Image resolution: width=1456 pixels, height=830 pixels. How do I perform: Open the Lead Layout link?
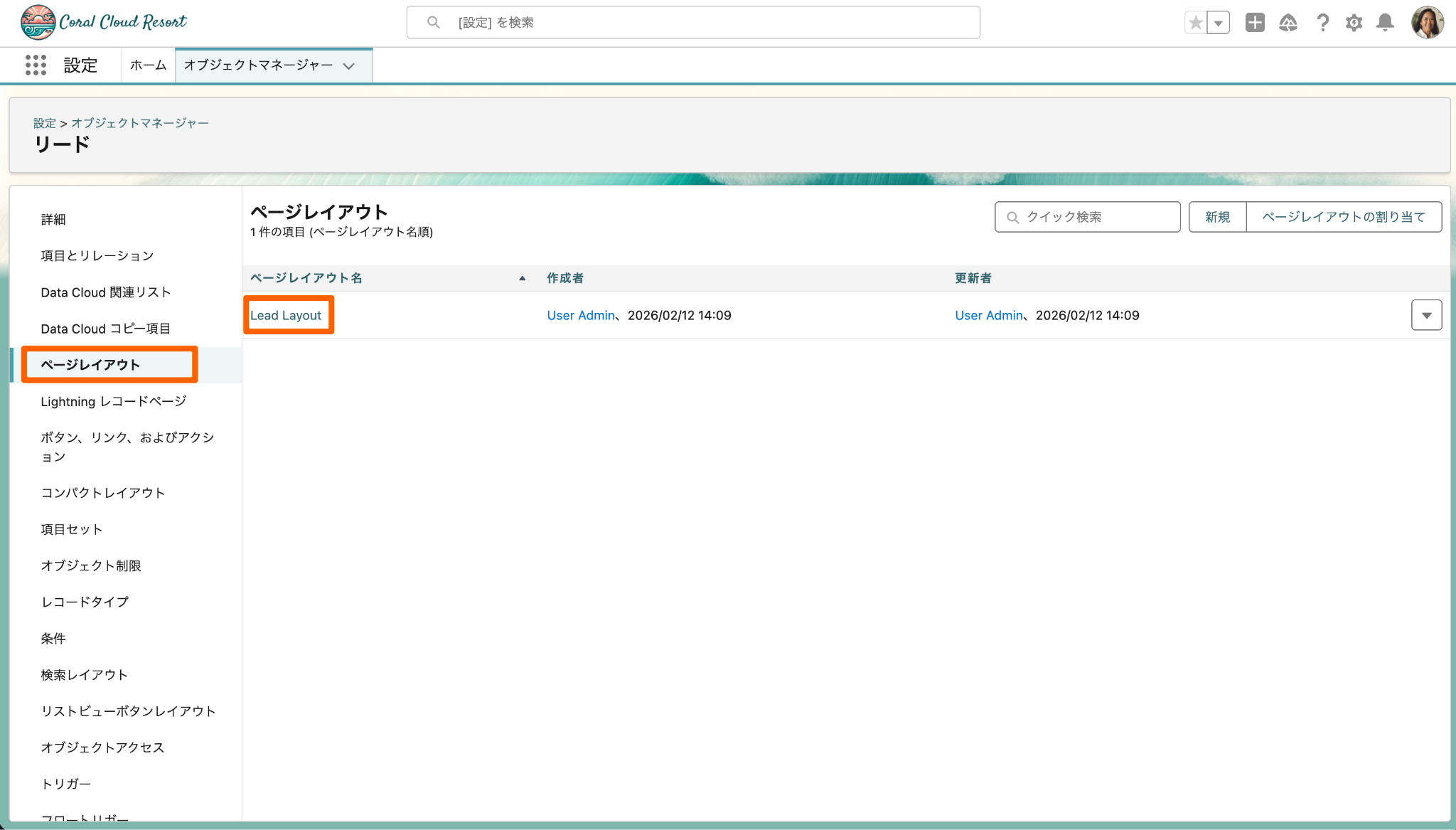286,315
